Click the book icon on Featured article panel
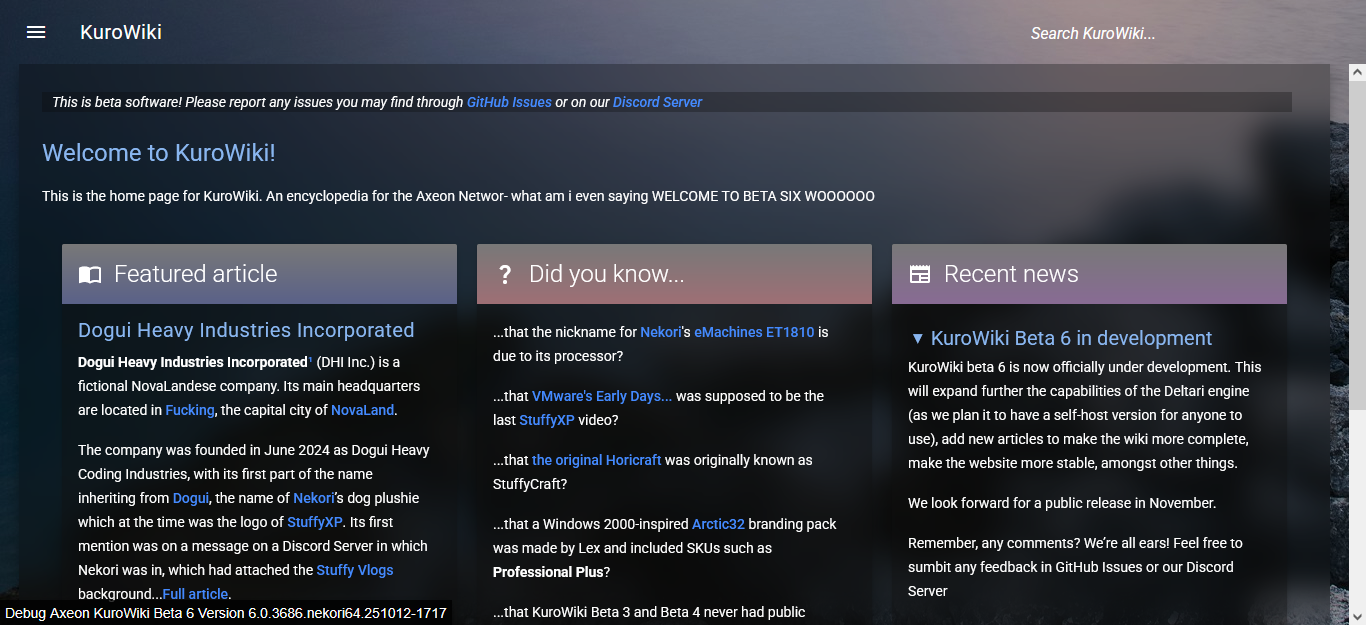This screenshot has width=1366, height=625. (x=89, y=274)
